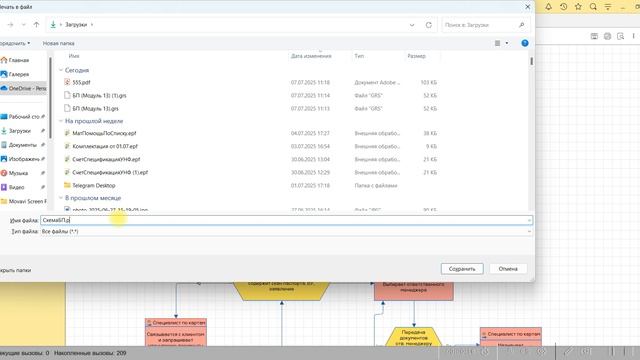Click the download icon in address bar
The width and height of the screenshot is (640, 360).
click(x=53, y=24)
